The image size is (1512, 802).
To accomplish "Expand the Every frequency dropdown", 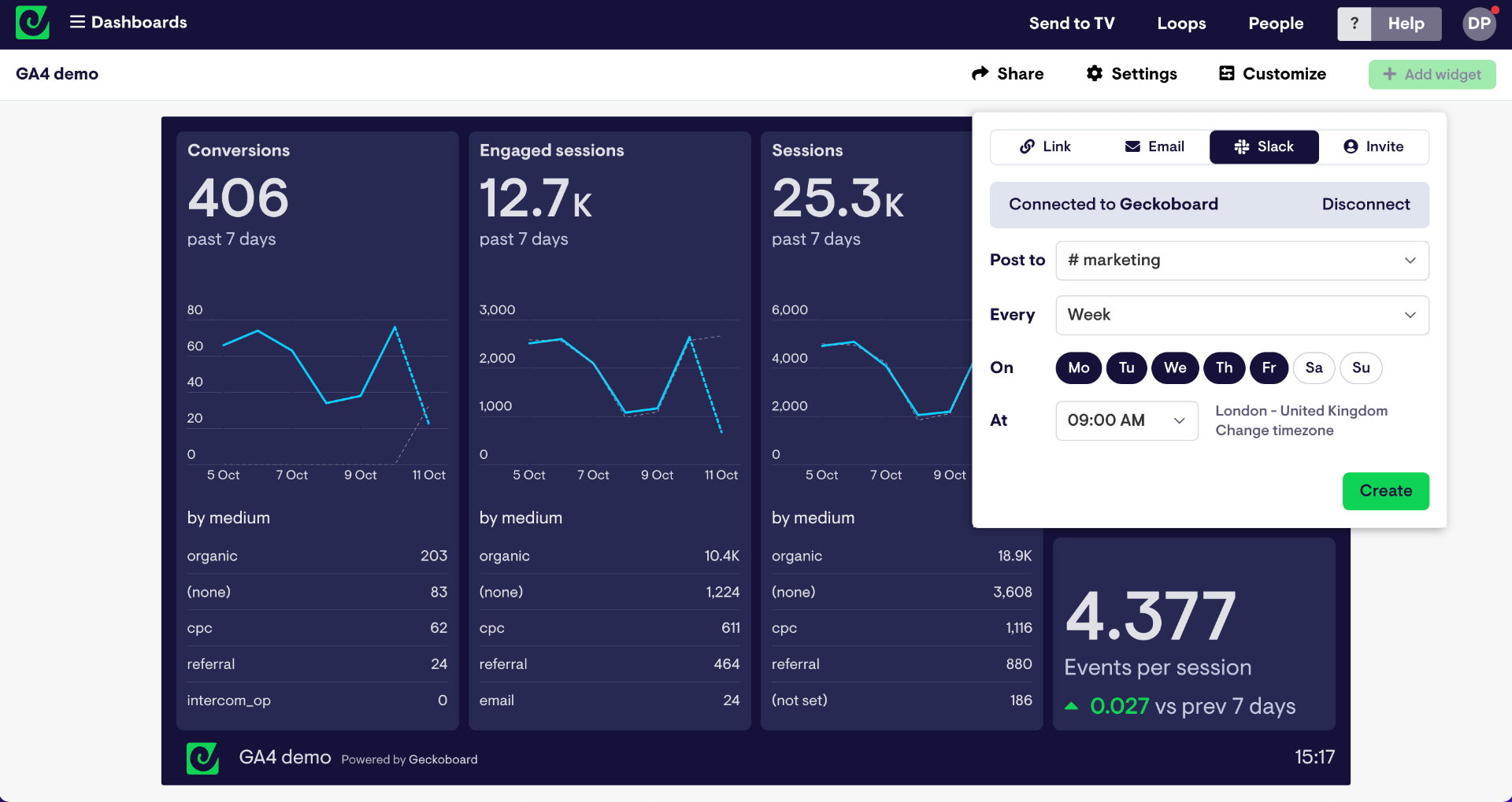I will [1242, 315].
